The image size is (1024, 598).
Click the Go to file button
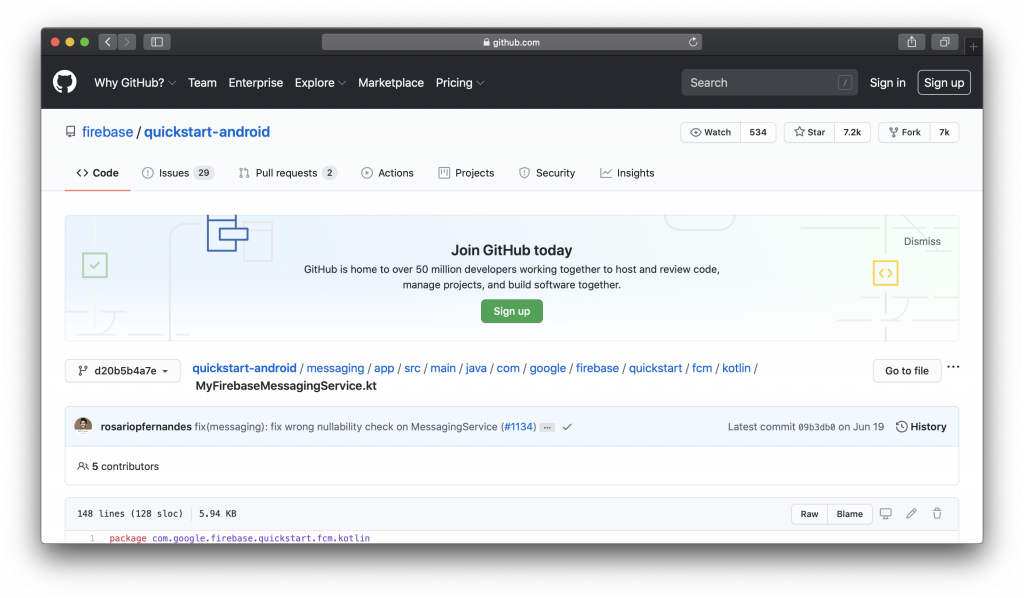click(906, 371)
